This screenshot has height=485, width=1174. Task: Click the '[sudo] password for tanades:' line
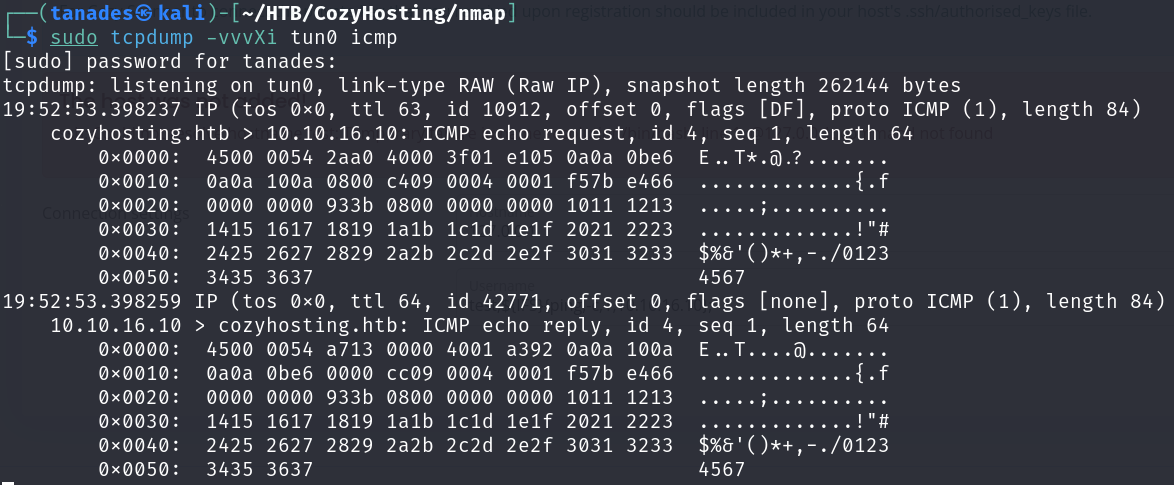170,61
